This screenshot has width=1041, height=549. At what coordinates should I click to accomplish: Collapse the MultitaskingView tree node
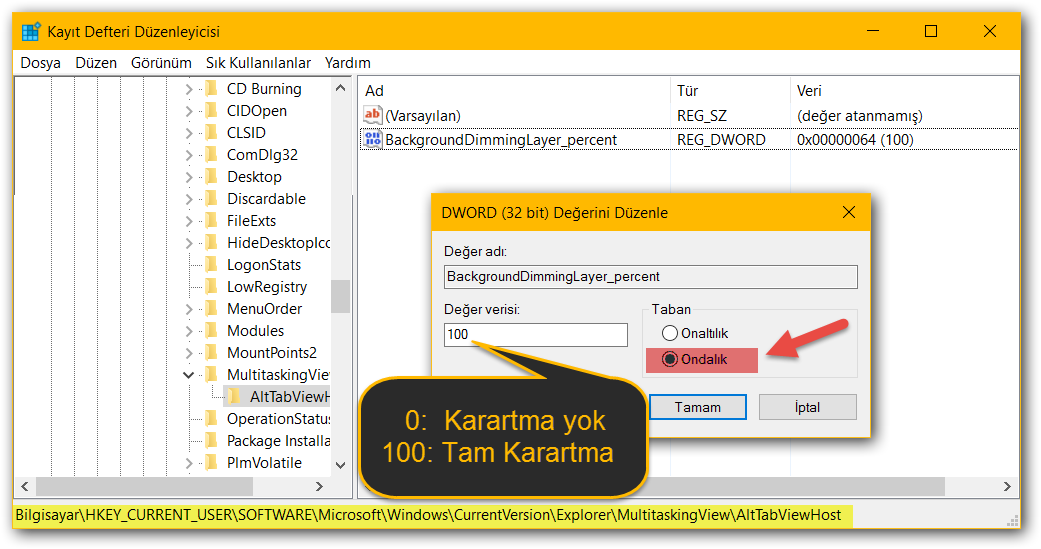click(x=189, y=375)
